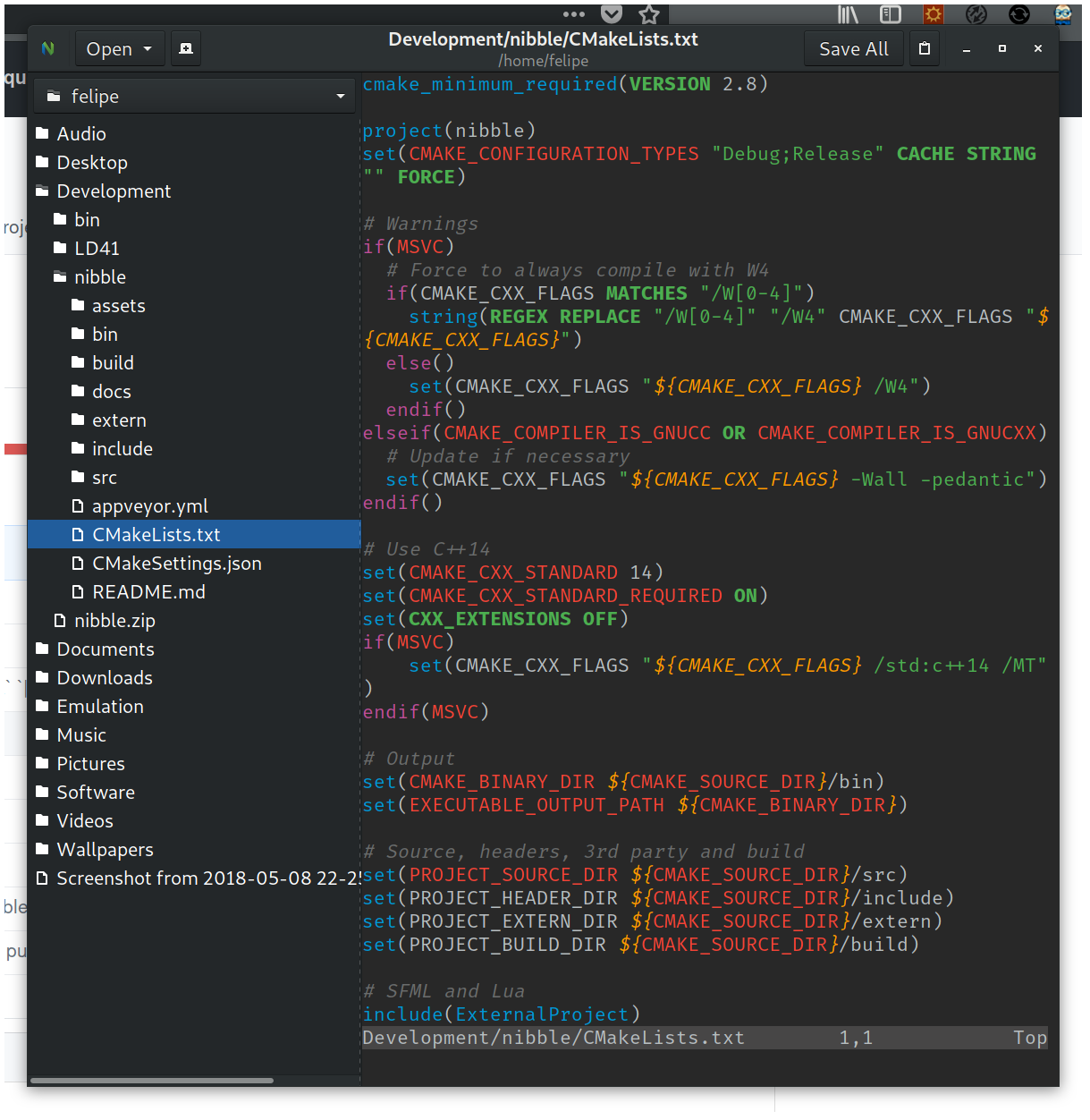Click the 'Top' indicator in the status line
Viewport: 1090px width, 1120px height.
point(1030,1038)
